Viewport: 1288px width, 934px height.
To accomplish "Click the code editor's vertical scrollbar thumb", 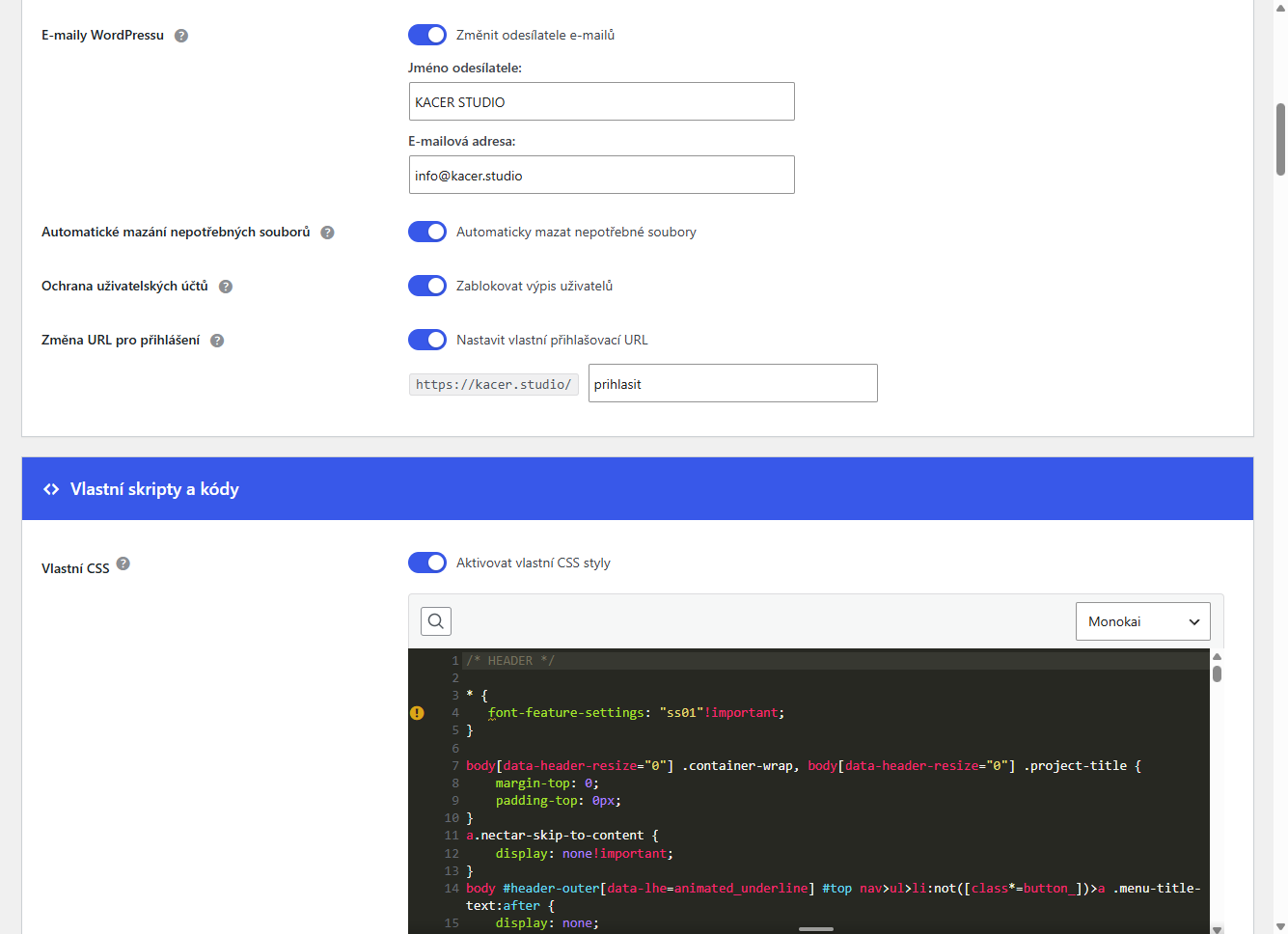I will (x=1217, y=673).
